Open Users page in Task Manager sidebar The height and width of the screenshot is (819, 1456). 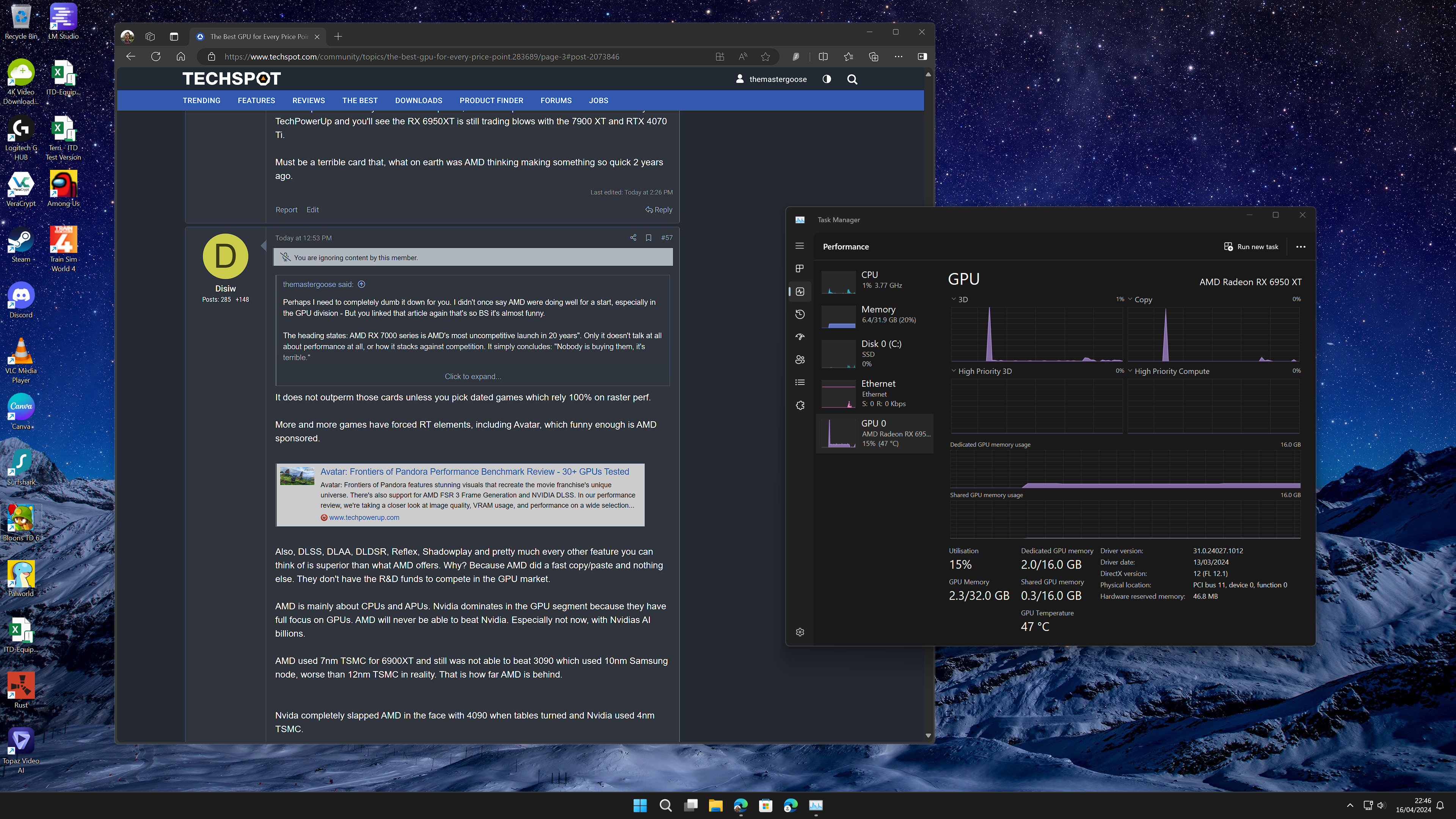pyautogui.click(x=799, y=359)
